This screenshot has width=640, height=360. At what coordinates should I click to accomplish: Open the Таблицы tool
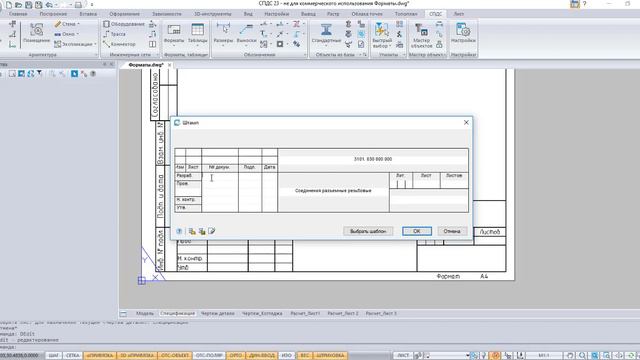[x=198, y=33]
